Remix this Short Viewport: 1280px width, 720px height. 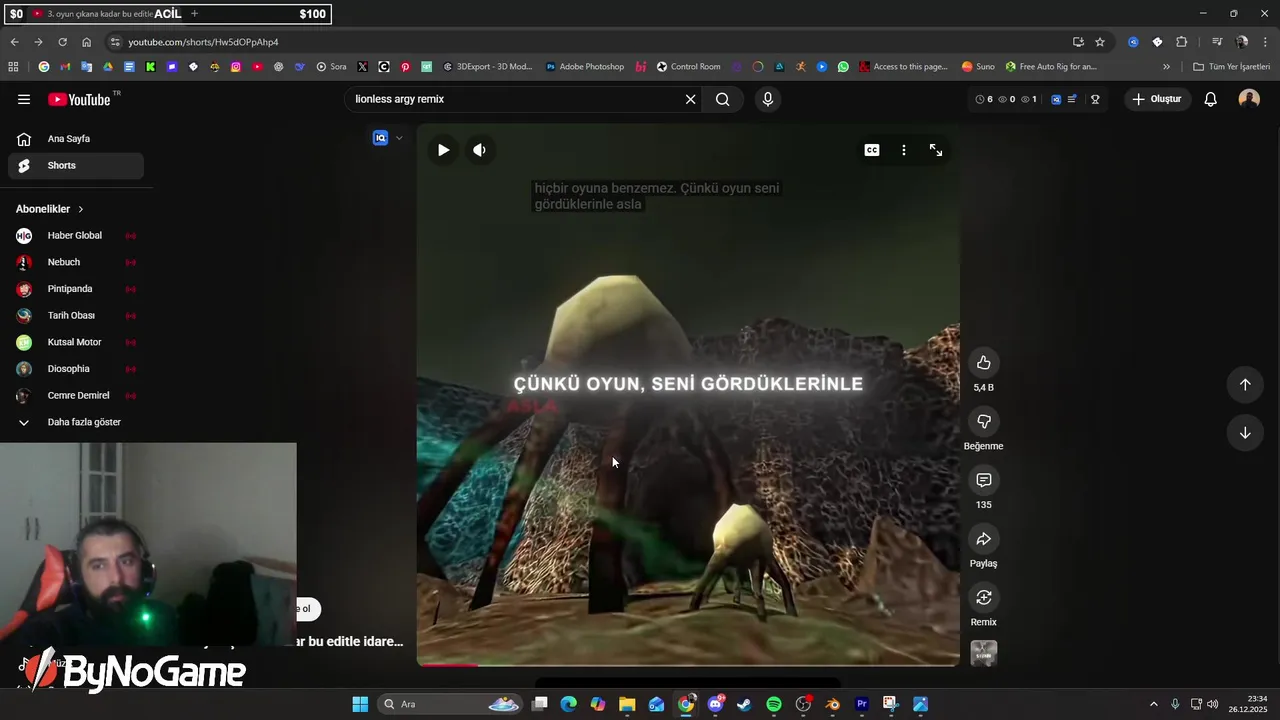point(984,597)
